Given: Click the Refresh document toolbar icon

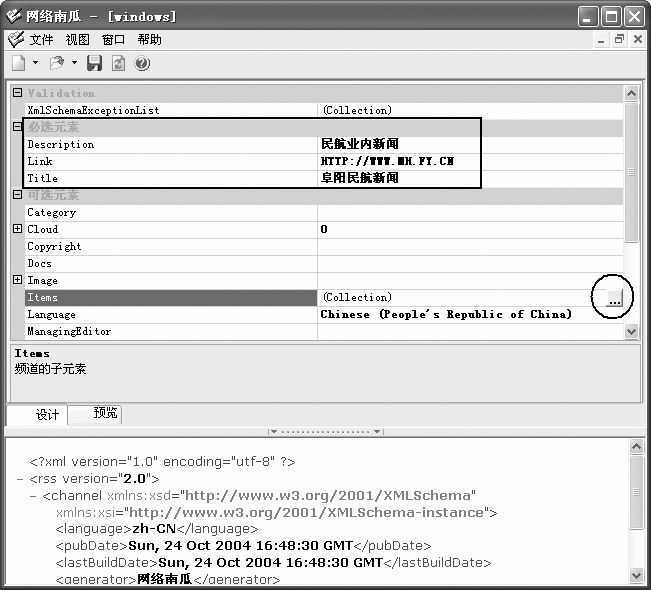Looking at the screenshot, I should click(x=118, y=63).
